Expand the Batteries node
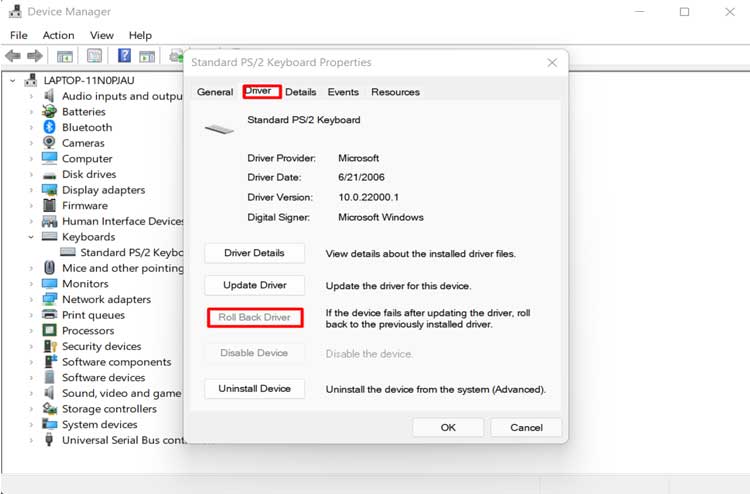This screenshot has width=750, height=494. (x=32, y=112)
